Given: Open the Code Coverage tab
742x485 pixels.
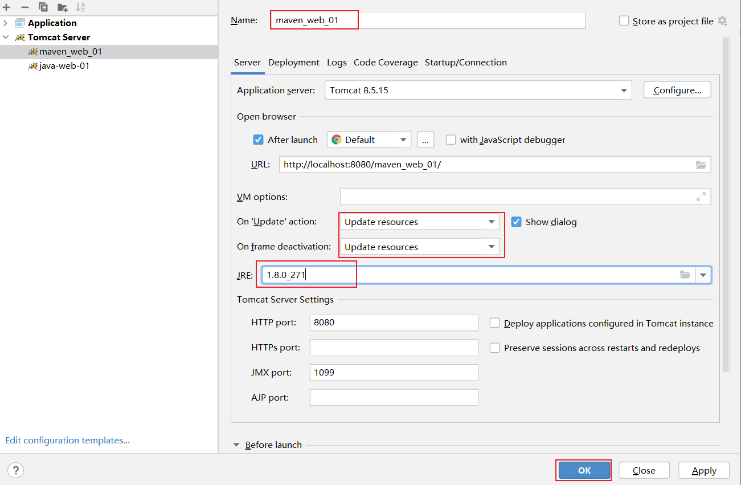Looking at the screenshot, I should point(386,62).
